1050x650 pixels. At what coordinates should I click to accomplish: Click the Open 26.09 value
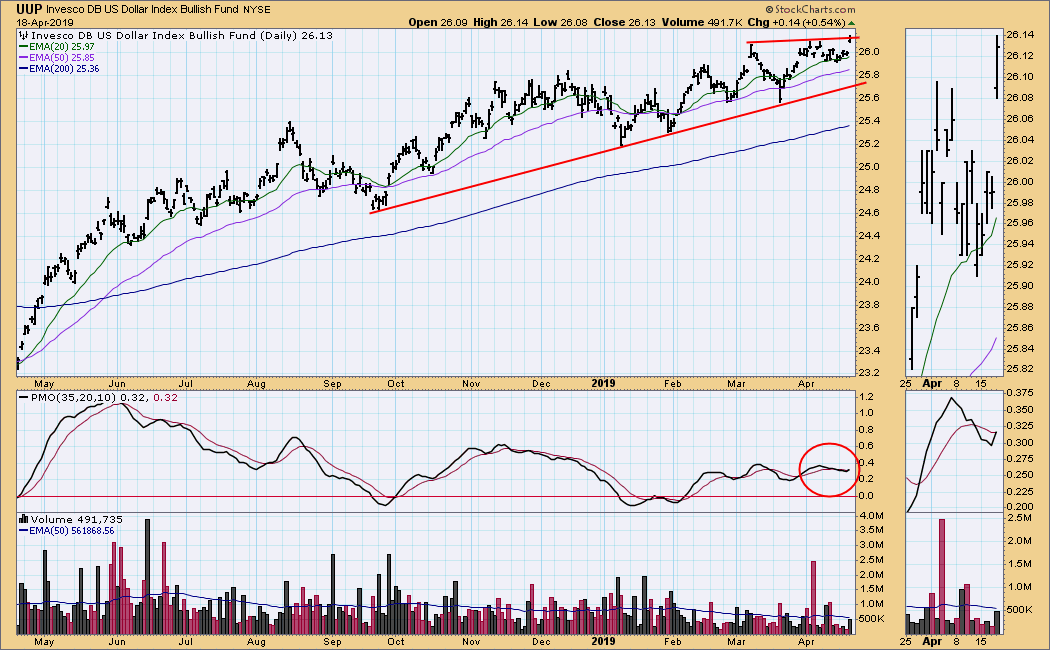(x=439, y=22)
